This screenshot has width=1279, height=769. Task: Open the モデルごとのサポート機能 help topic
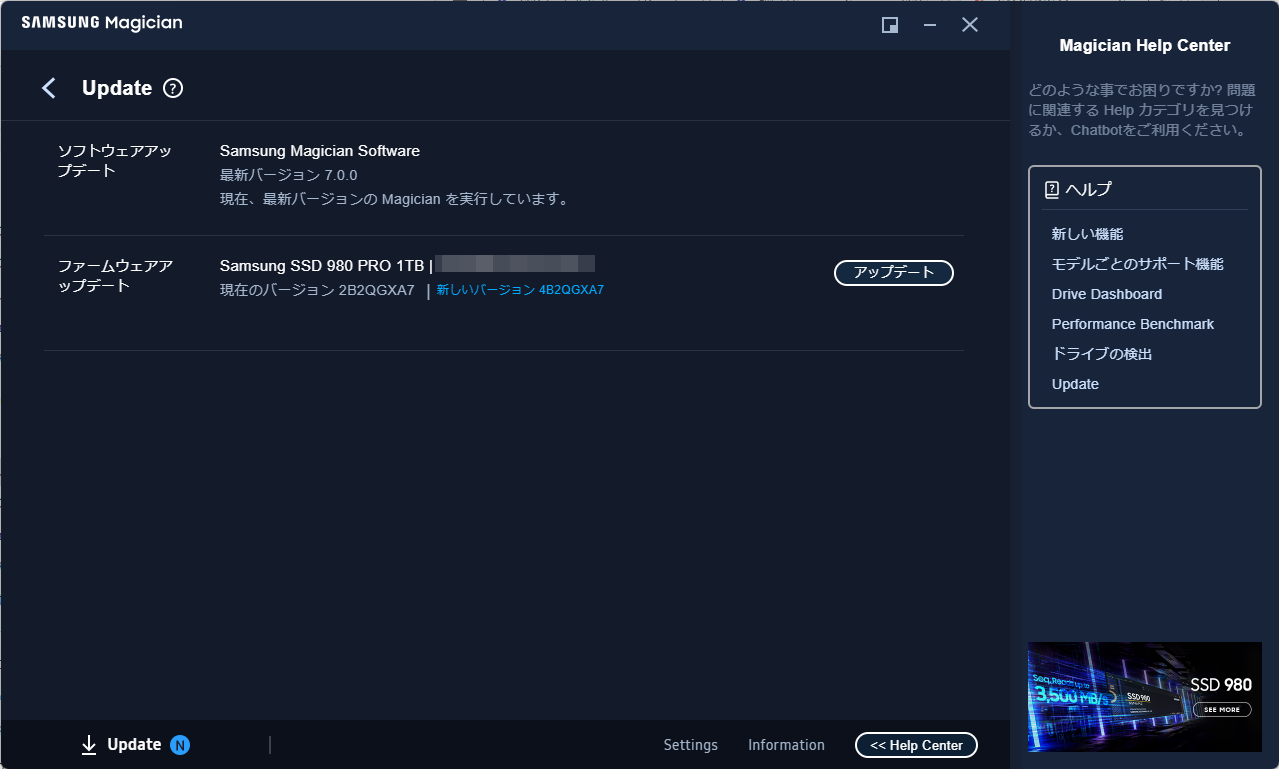click(x=1138, y=264)
